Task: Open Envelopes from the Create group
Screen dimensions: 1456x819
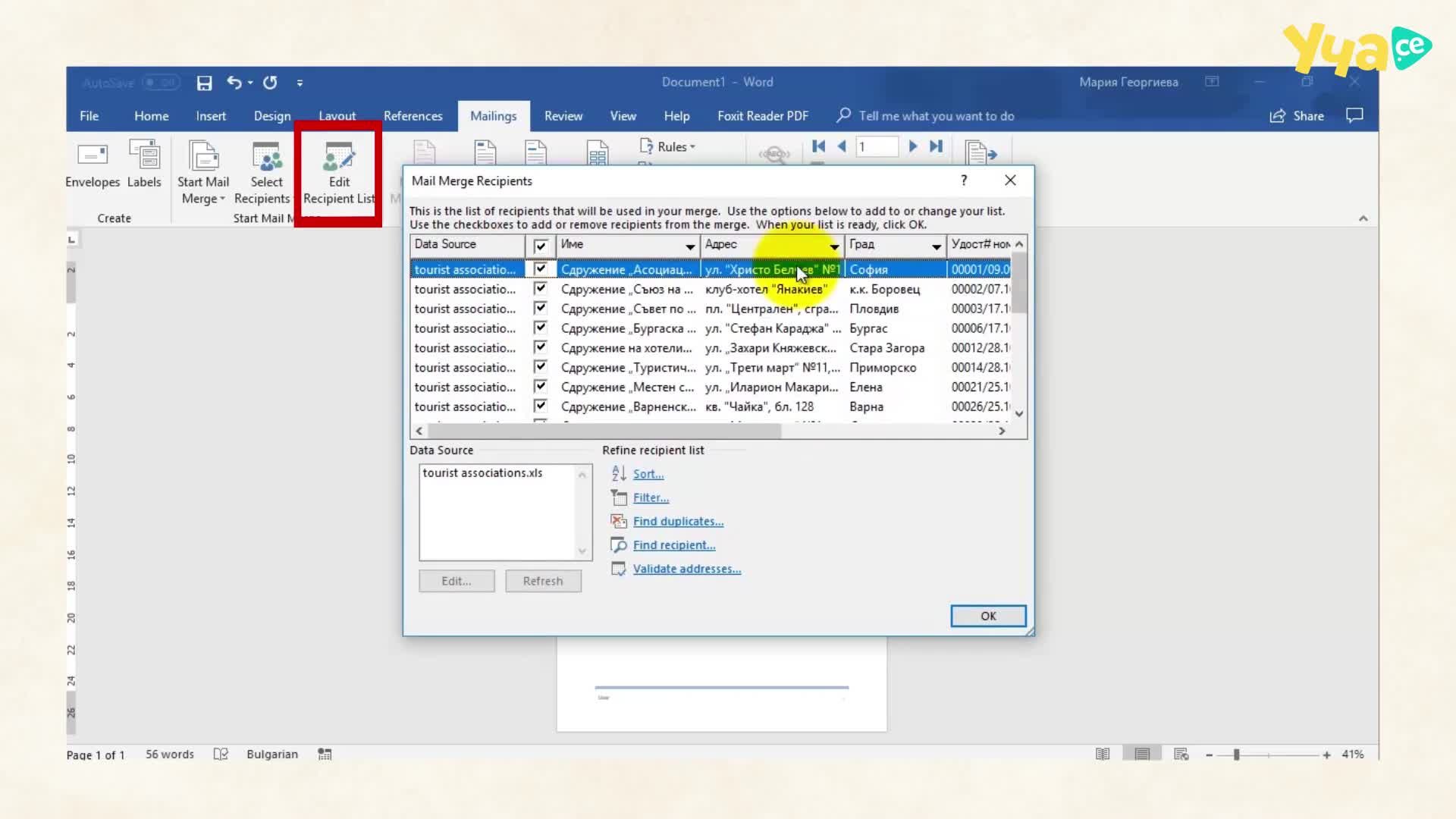Action: pyautogui.click(x=93, y=165)
